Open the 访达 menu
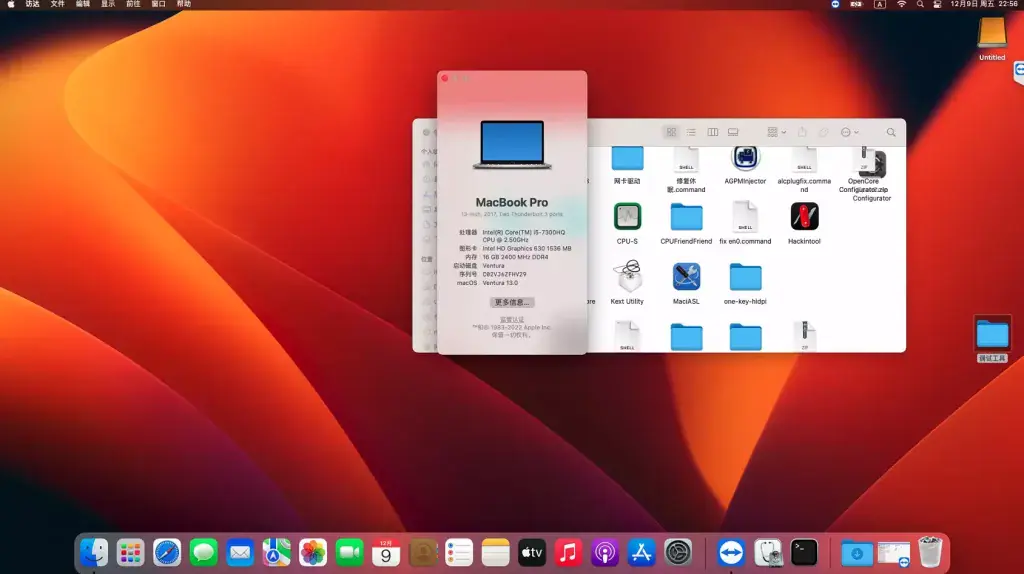The height and width of the screenshot is (574, 1024). (x=32, y=4)
